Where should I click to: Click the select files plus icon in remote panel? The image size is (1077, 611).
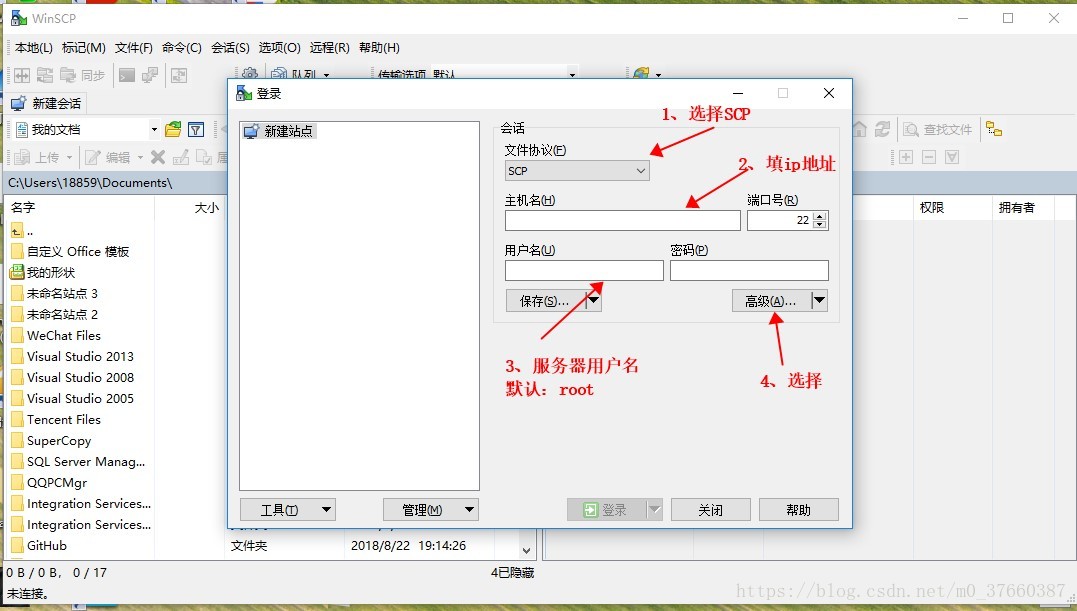[x=906, y=157]
